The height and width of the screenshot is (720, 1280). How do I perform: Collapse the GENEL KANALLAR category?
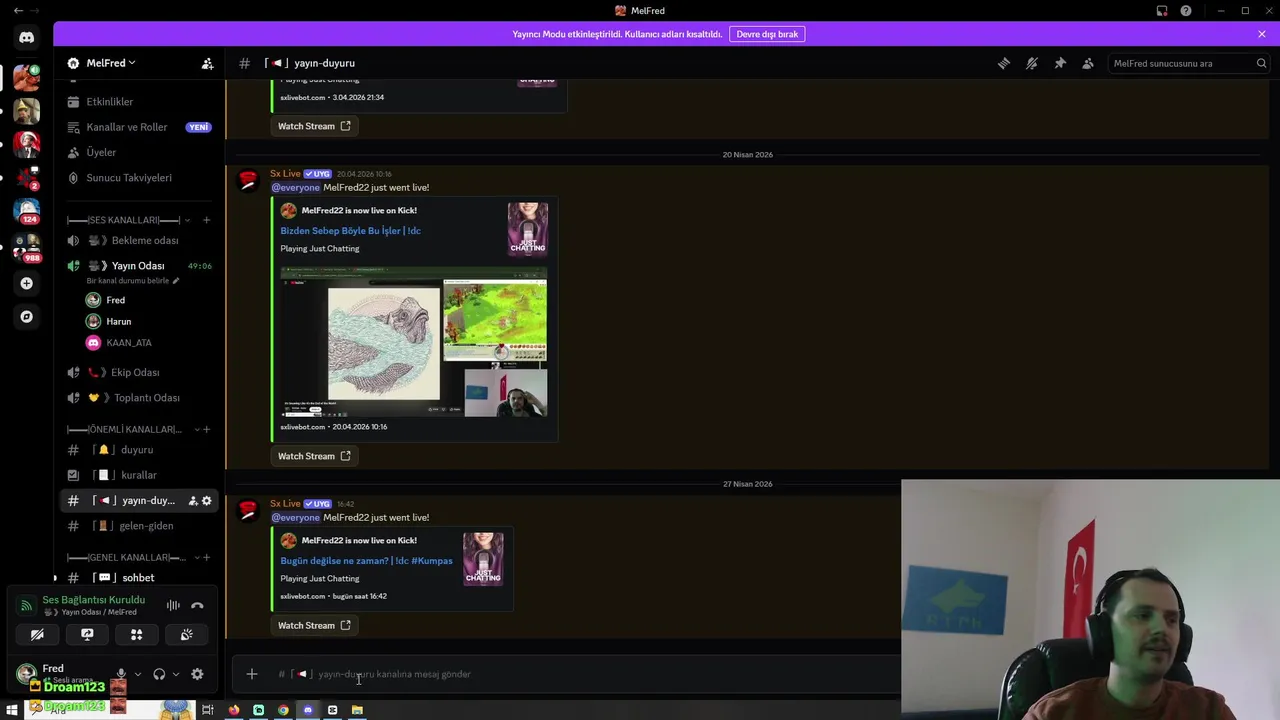pos(196,557)
